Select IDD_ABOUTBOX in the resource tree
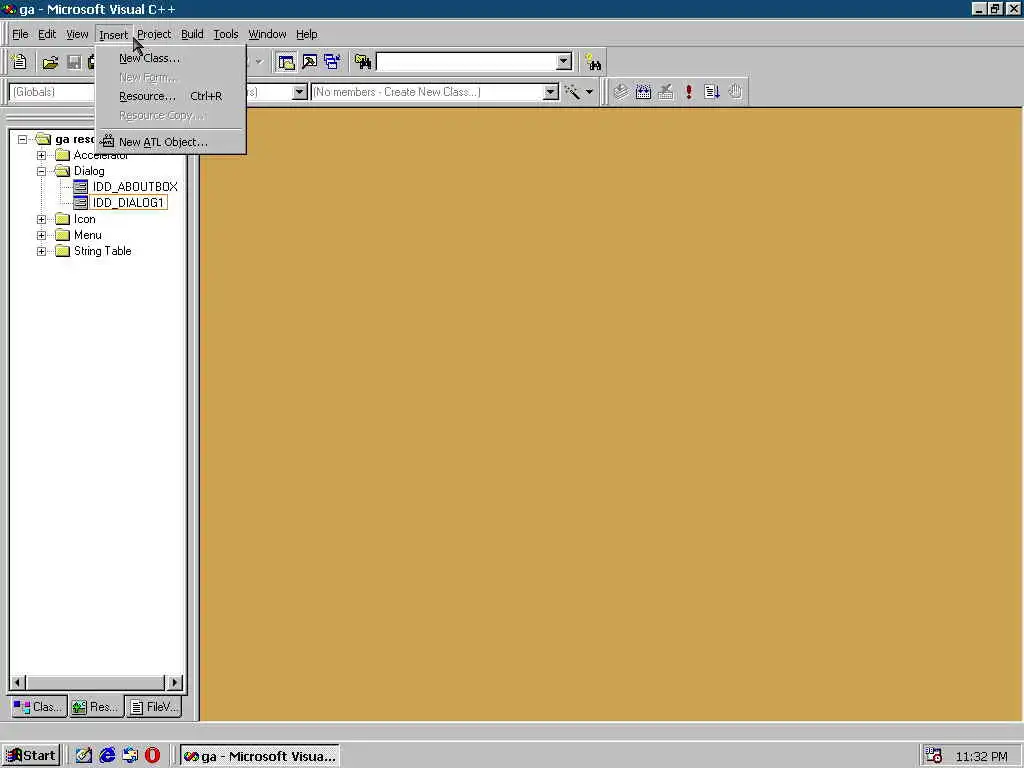The image size is (1024, 768). point(135,187)
